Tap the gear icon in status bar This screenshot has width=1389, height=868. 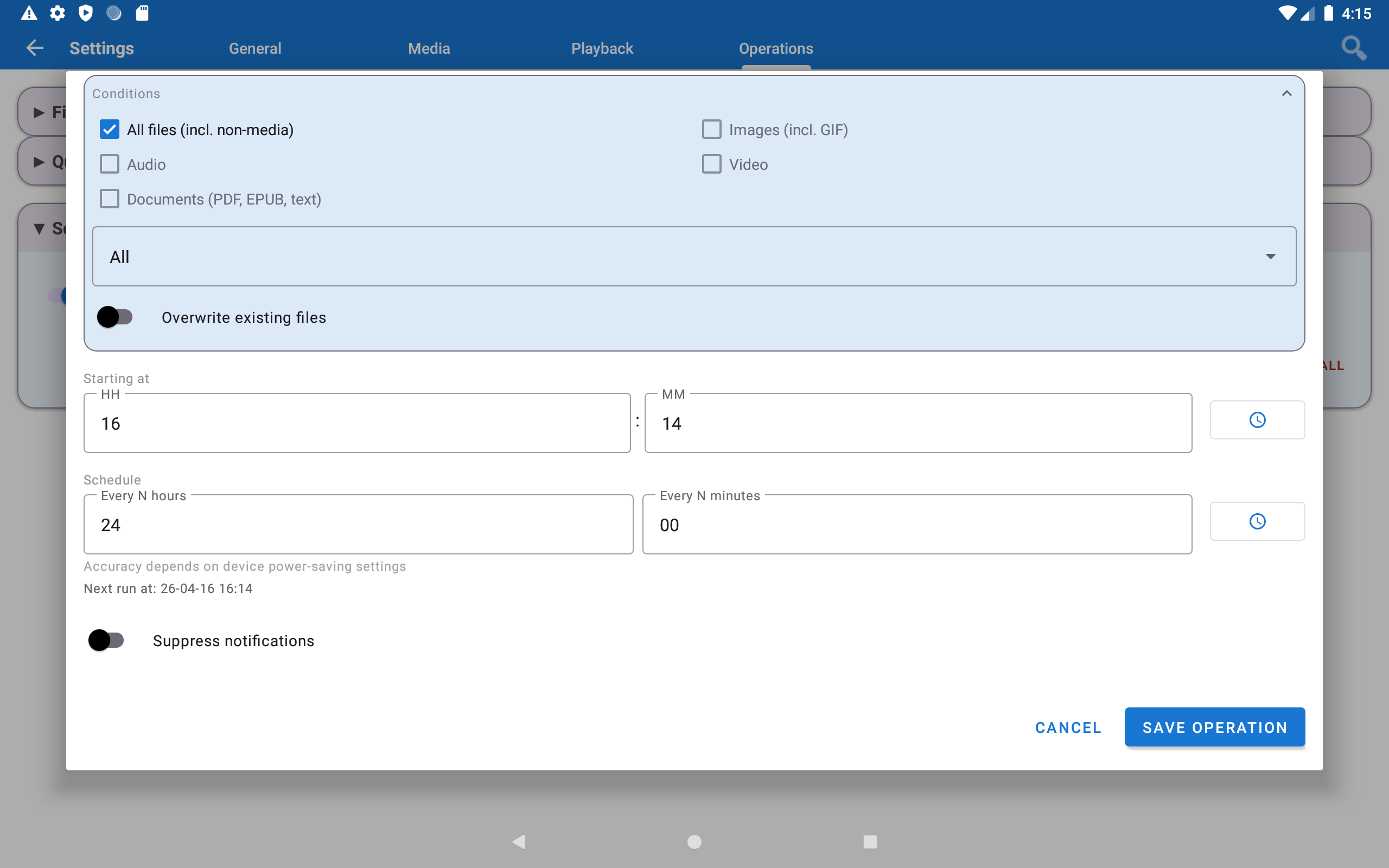(58, 13)
